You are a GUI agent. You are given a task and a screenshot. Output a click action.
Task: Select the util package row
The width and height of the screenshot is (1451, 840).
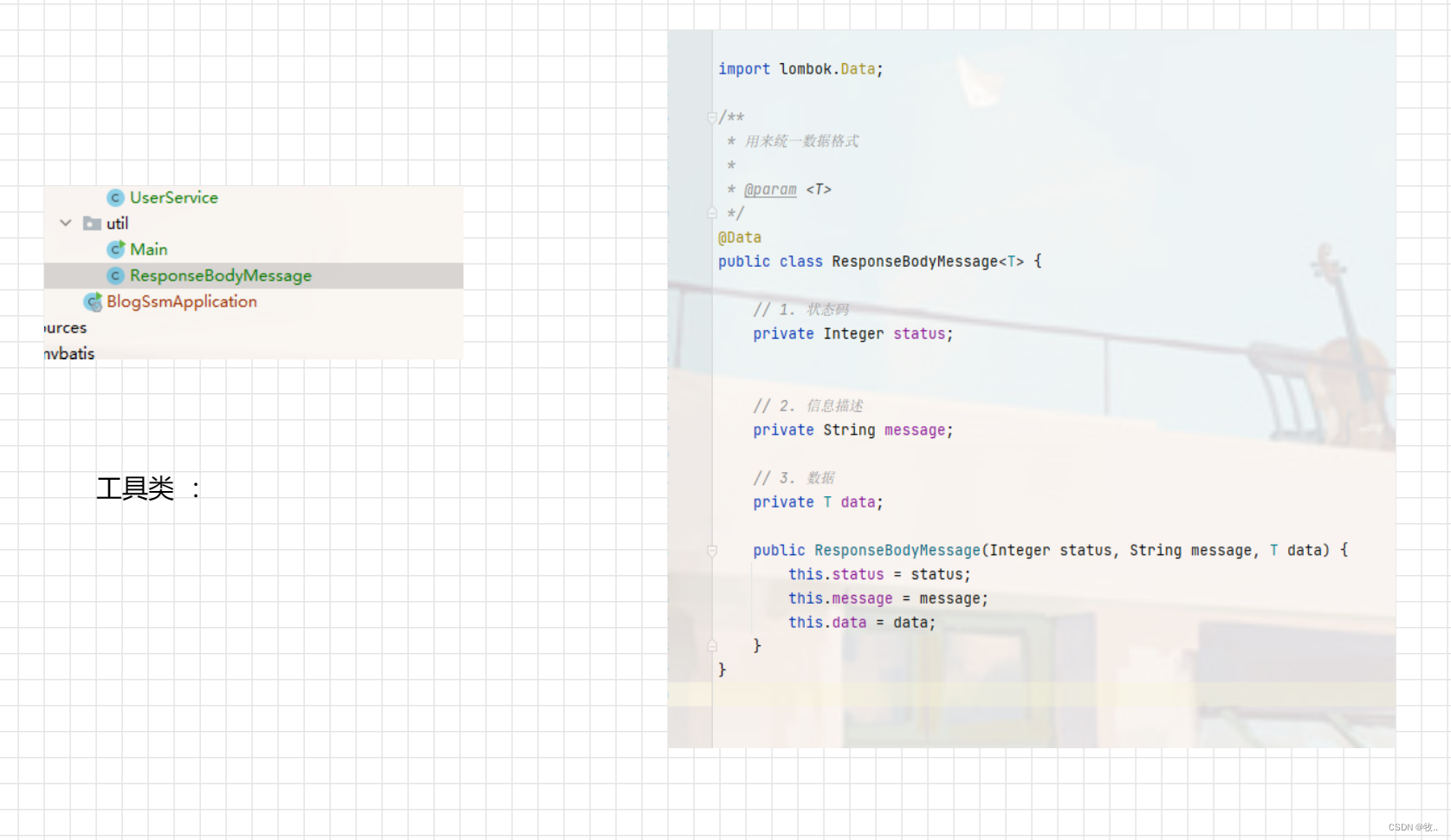[254, 223]
